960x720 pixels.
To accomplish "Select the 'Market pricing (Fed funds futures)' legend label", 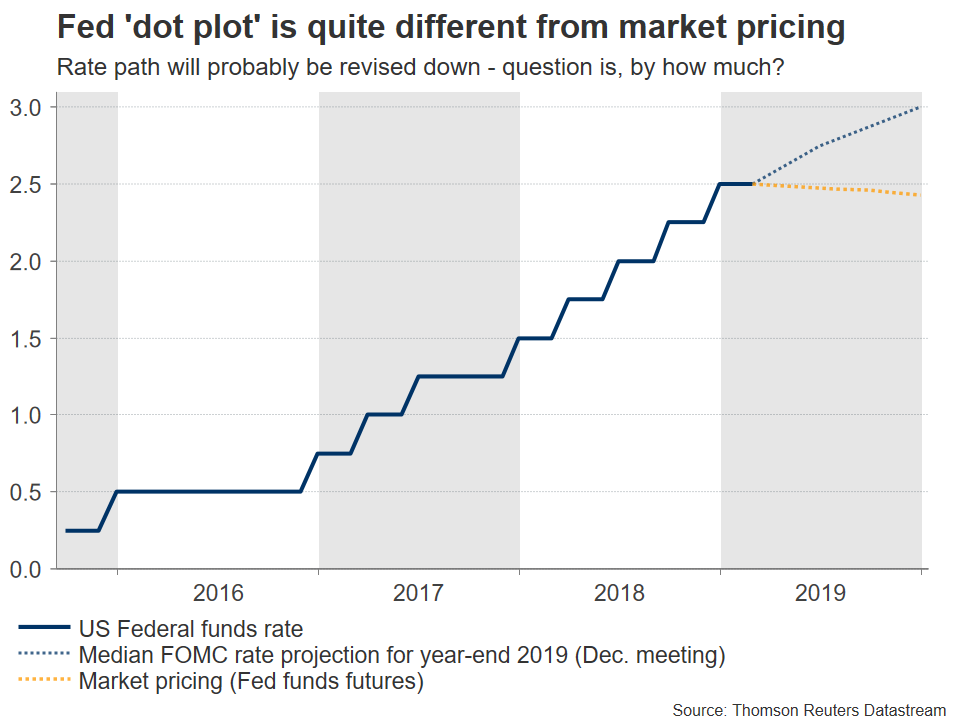I will tap(250, 683).
